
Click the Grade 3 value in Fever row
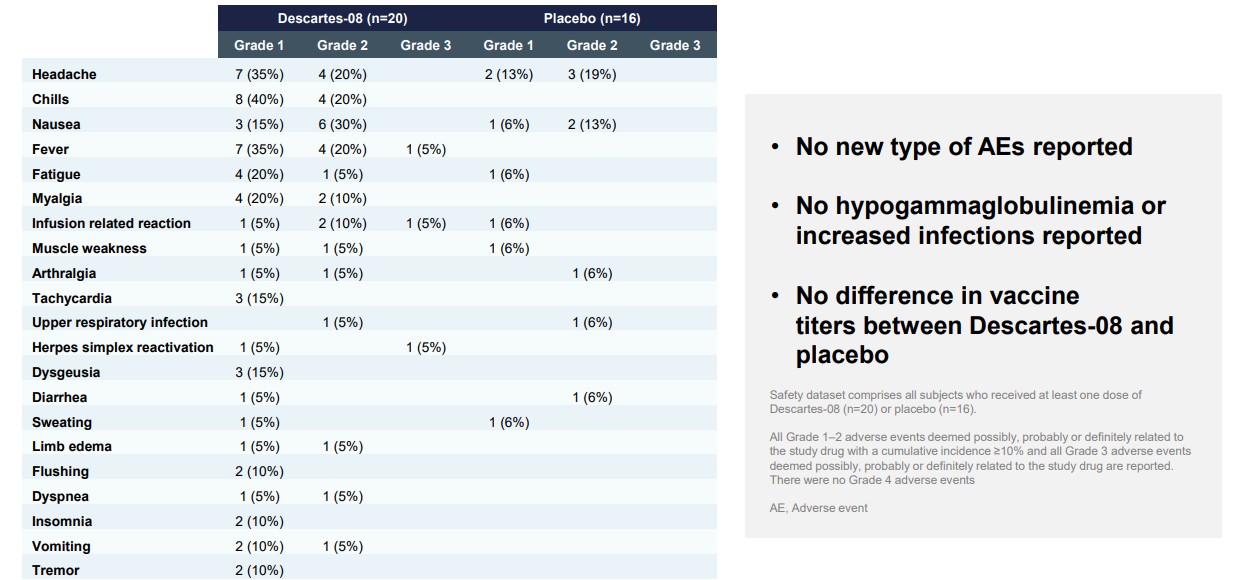click(x=425, y=149)
